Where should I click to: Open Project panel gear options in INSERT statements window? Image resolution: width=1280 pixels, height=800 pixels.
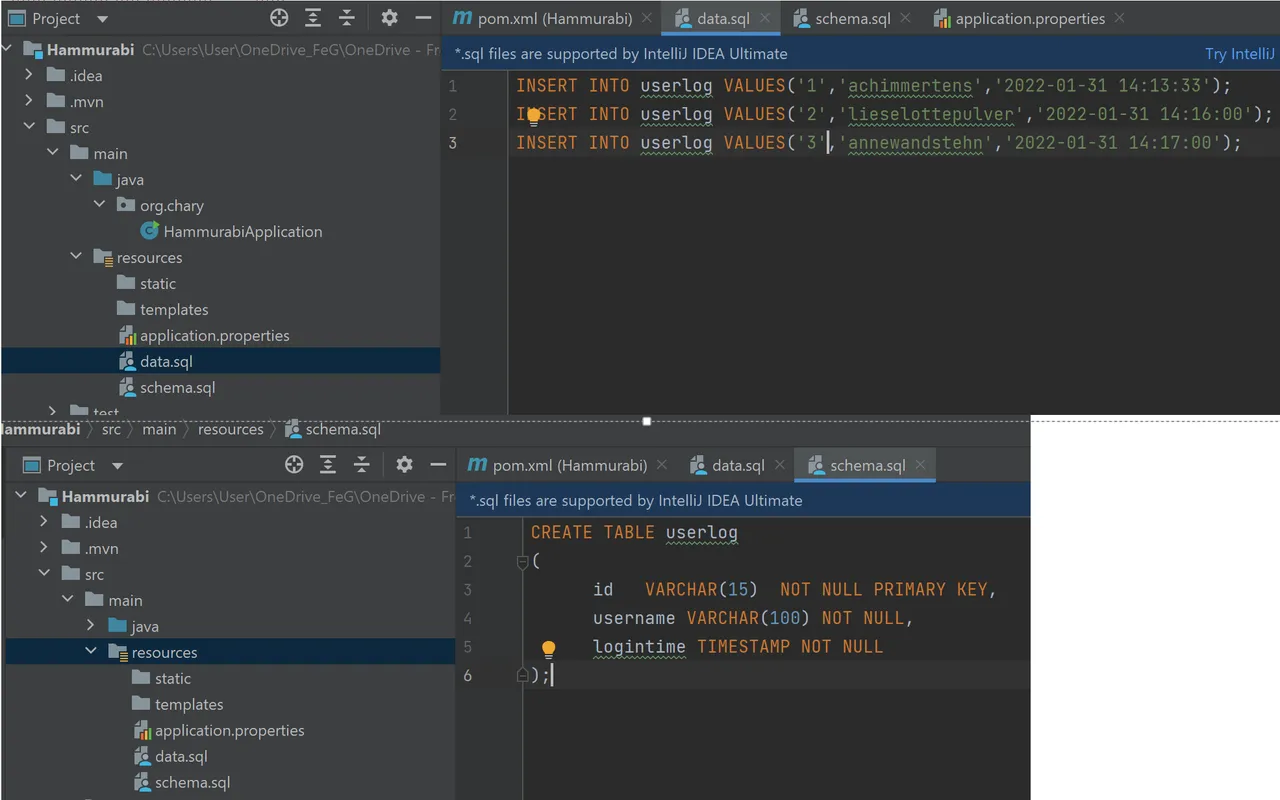click(x=389, y=18)
